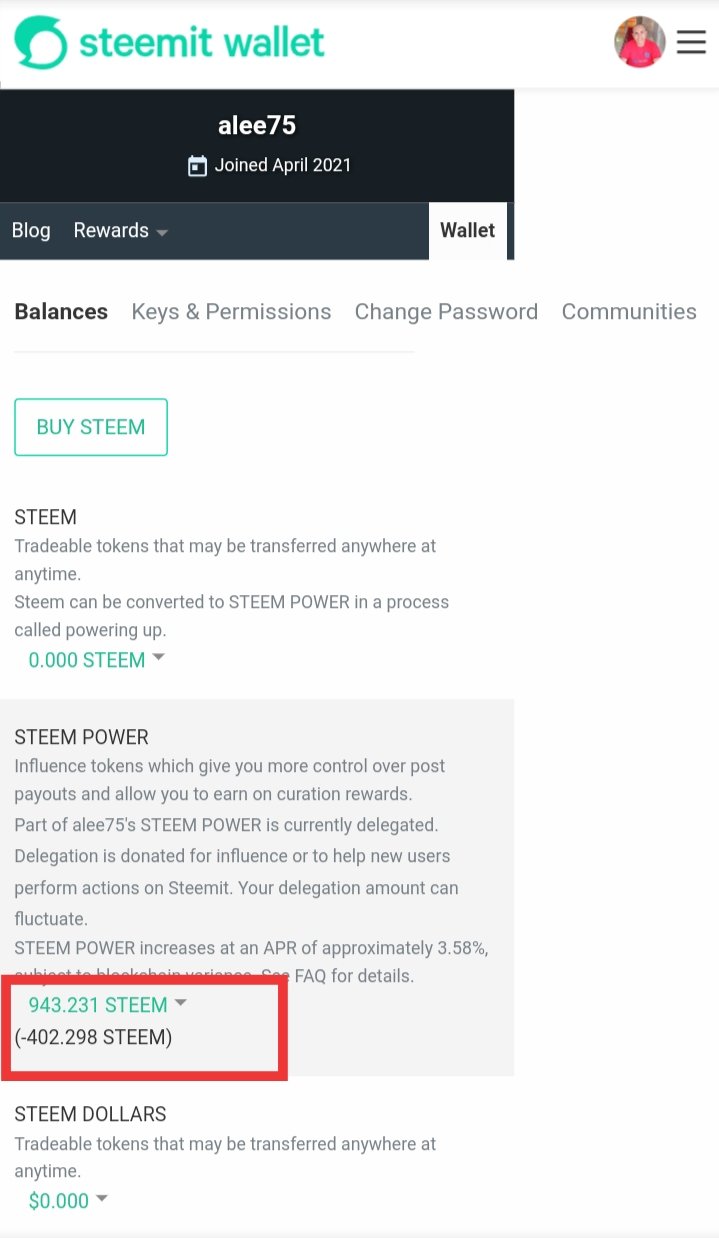Expand the Rewards dropdown
The image size is (719, 1238).
(121, 231)
